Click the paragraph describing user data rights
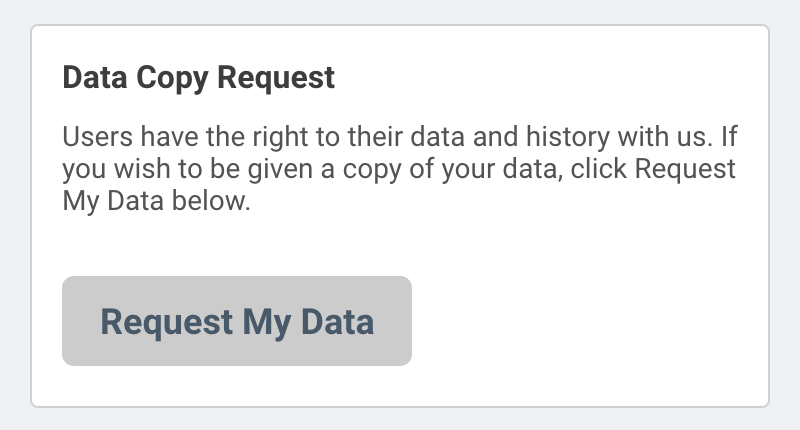The width and height of the screenshot is (800, 430). click(398, 168)
